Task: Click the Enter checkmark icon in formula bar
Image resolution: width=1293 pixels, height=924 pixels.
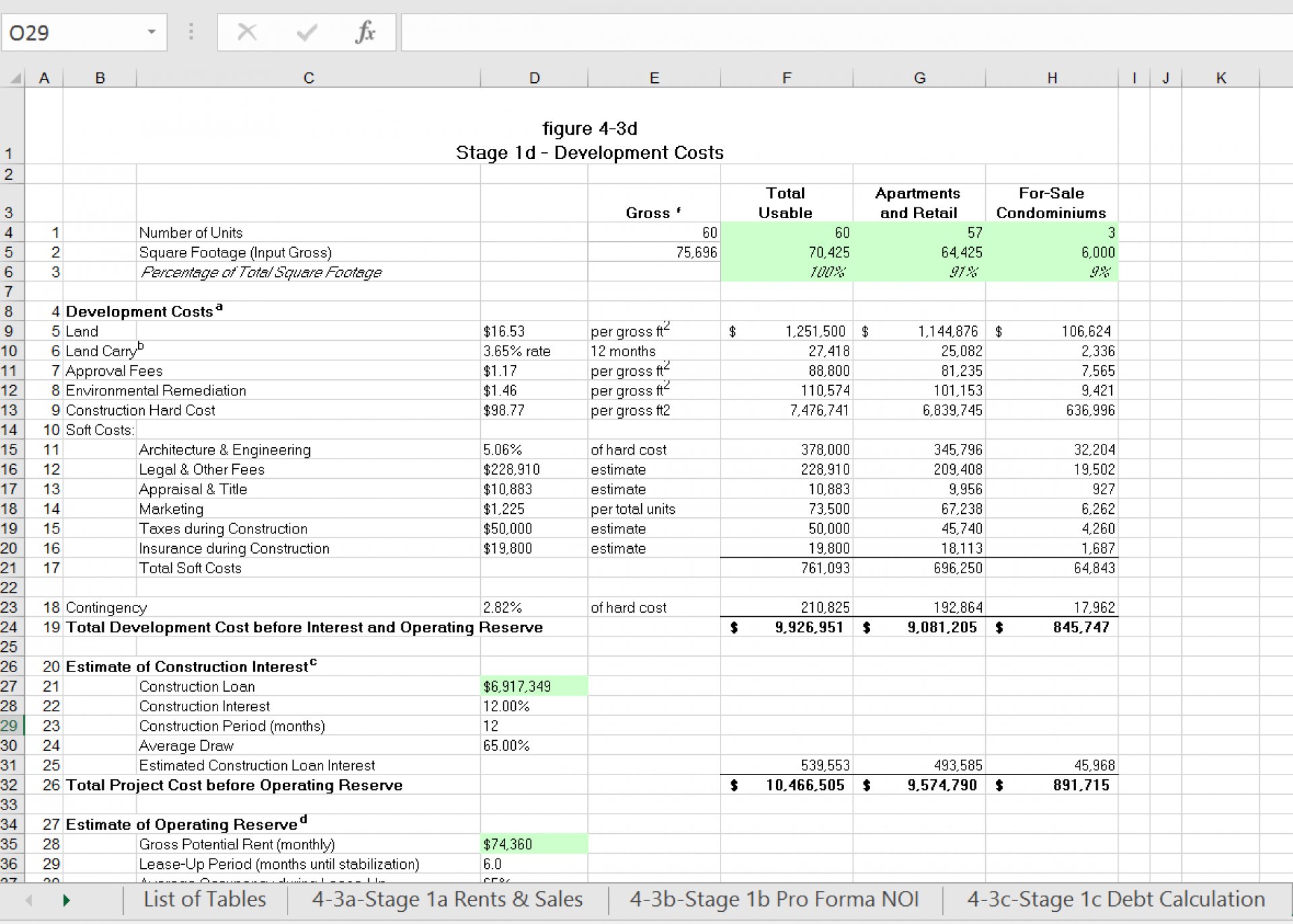Action: coord(305,32)
